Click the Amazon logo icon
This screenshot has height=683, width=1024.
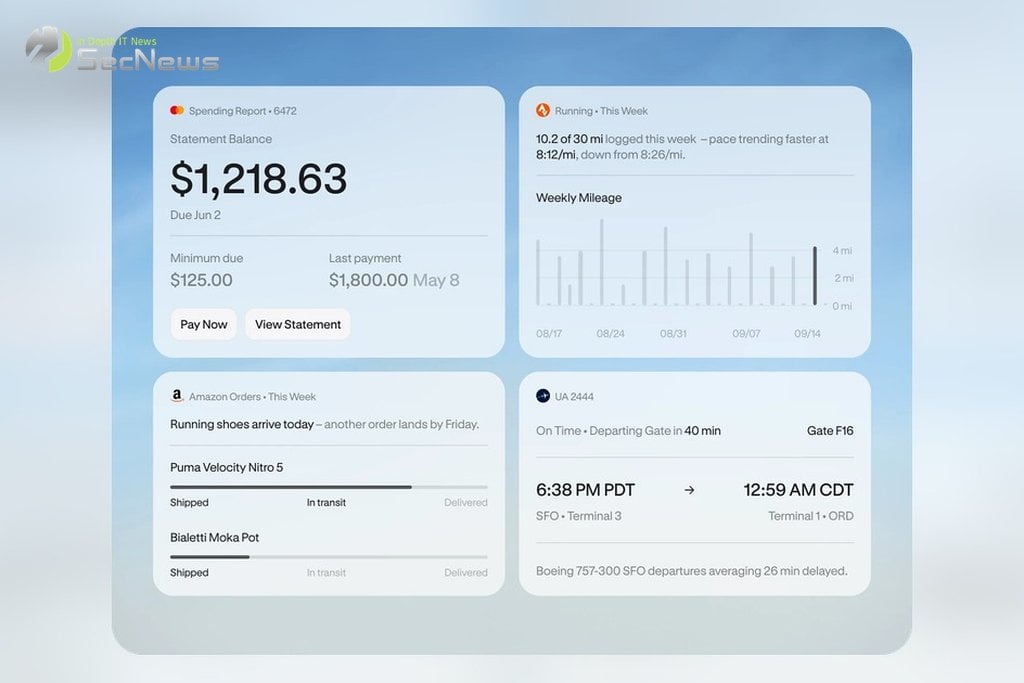tap(177, 396)
